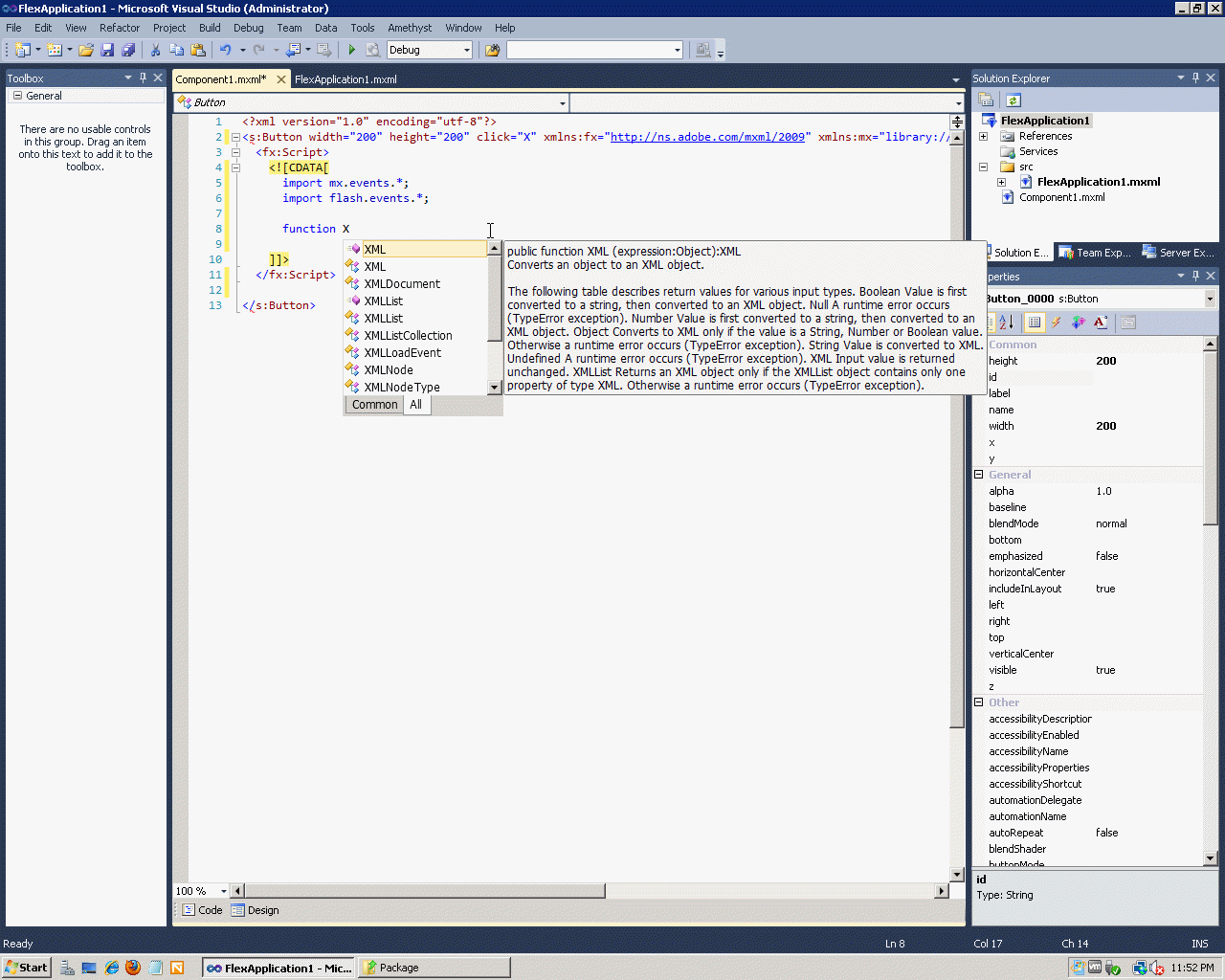Open the editor zoom level dropdown

(224, 891)
